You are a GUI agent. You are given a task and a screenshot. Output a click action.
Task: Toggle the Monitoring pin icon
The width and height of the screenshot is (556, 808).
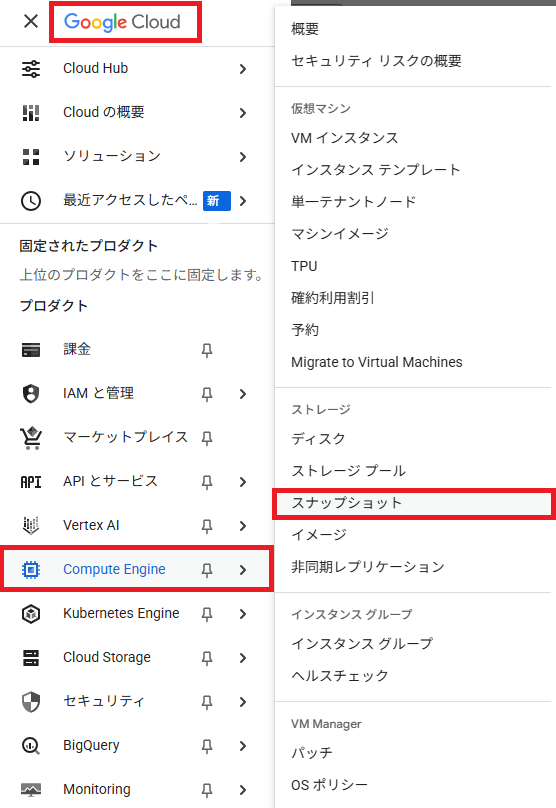pos(207,790)
